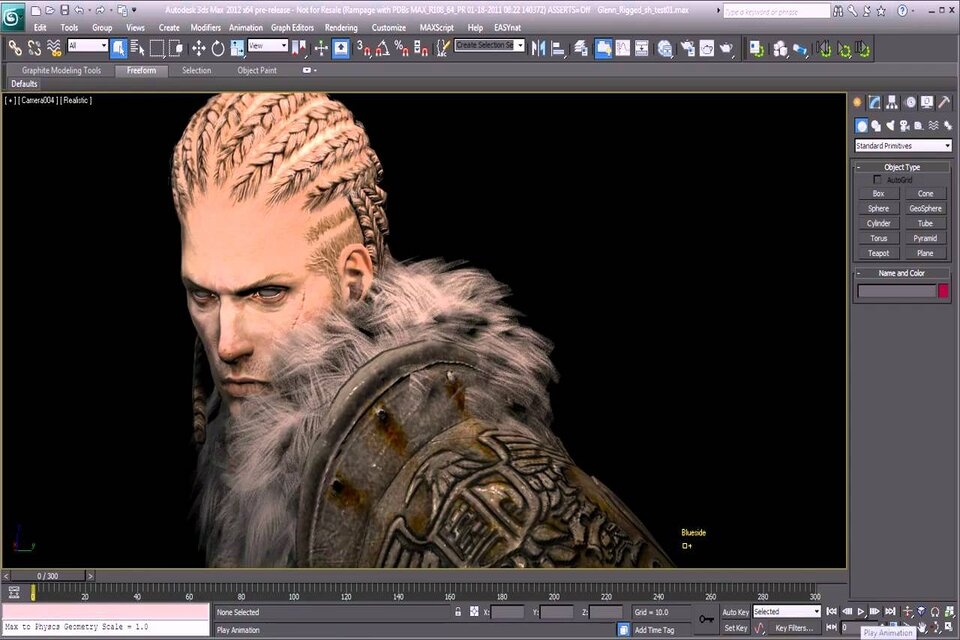
Task: Open the Render Setup dialog
Action: (687, 46)
